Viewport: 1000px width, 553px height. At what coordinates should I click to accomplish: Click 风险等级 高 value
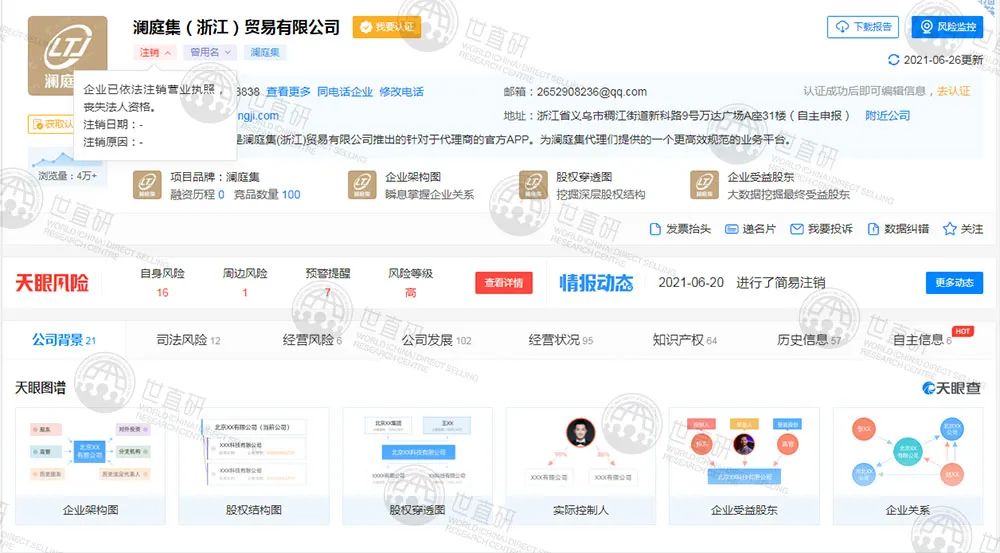coord(410,293)
